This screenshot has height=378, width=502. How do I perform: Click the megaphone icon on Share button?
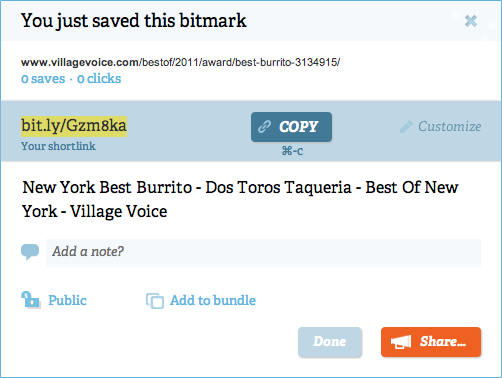[x=401, y=342]
